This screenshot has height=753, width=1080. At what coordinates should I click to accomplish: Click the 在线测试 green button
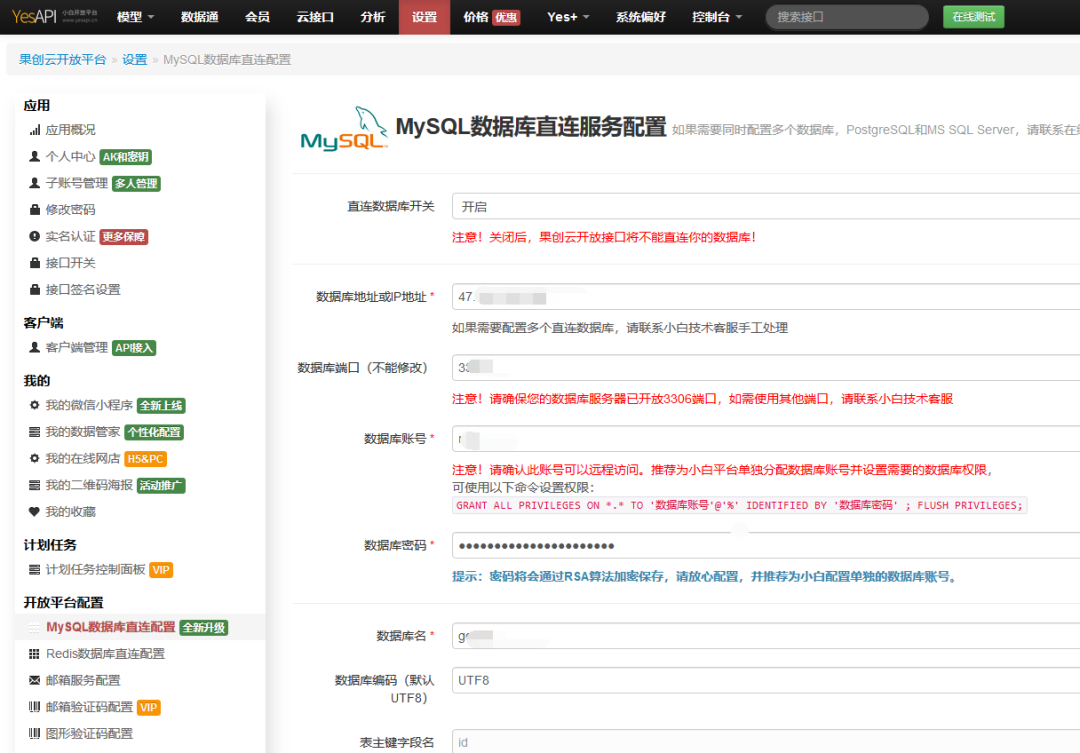tap(973, 17)
